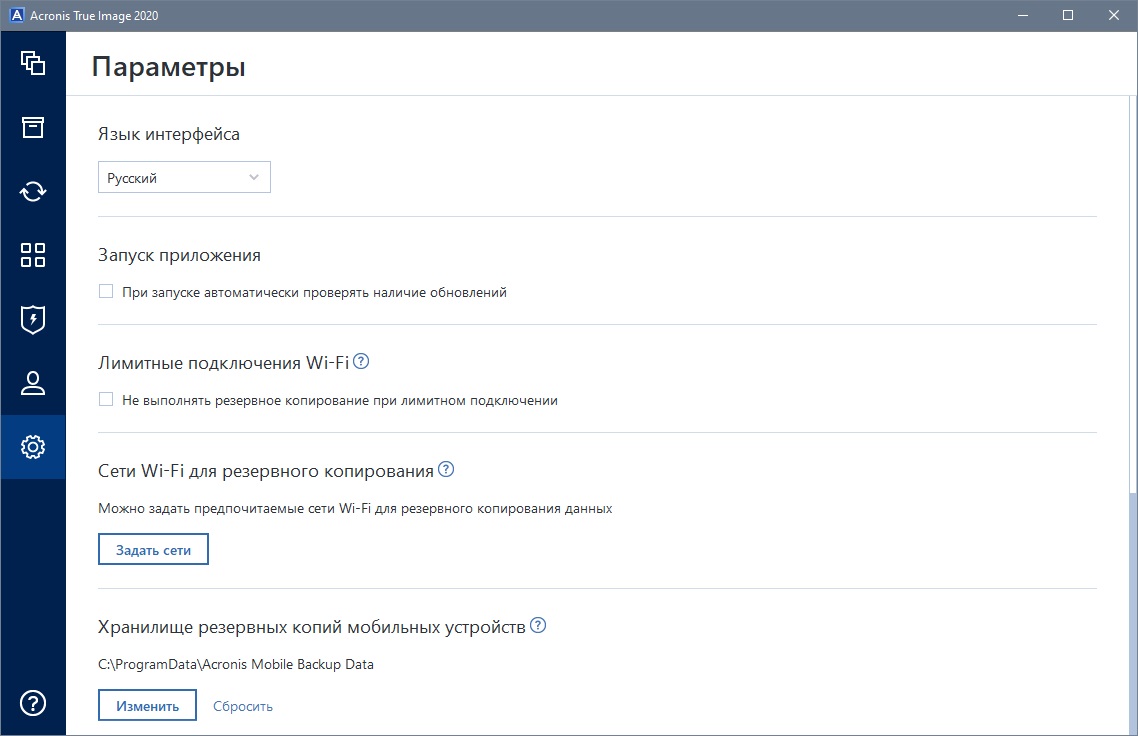Click the Сбросить link
This screenshot has height=736, width=1138.
243,706
